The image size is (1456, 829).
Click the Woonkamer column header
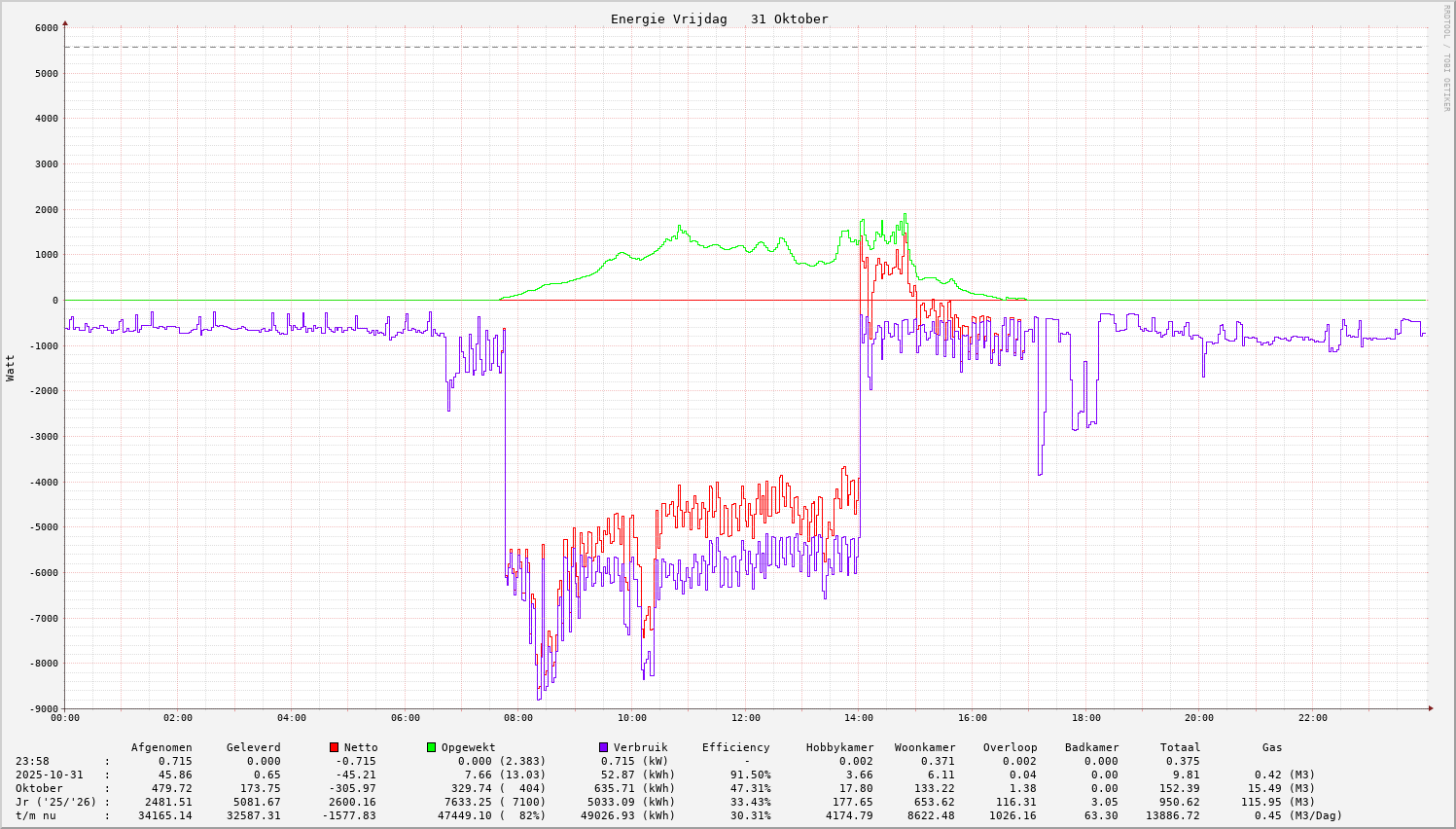click(x=925, y=747)
